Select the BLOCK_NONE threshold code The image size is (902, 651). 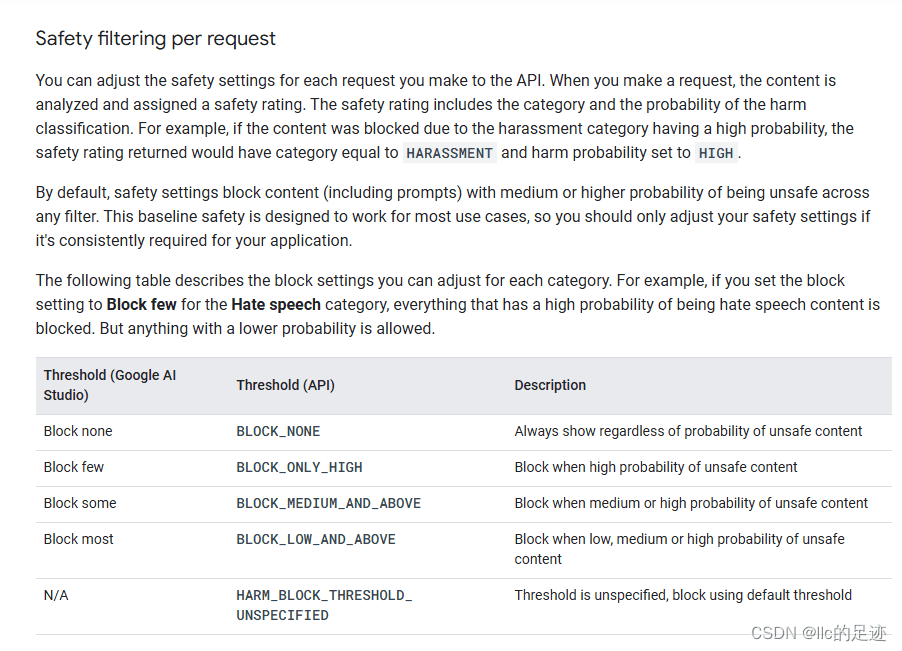click(x=278, y=431)
